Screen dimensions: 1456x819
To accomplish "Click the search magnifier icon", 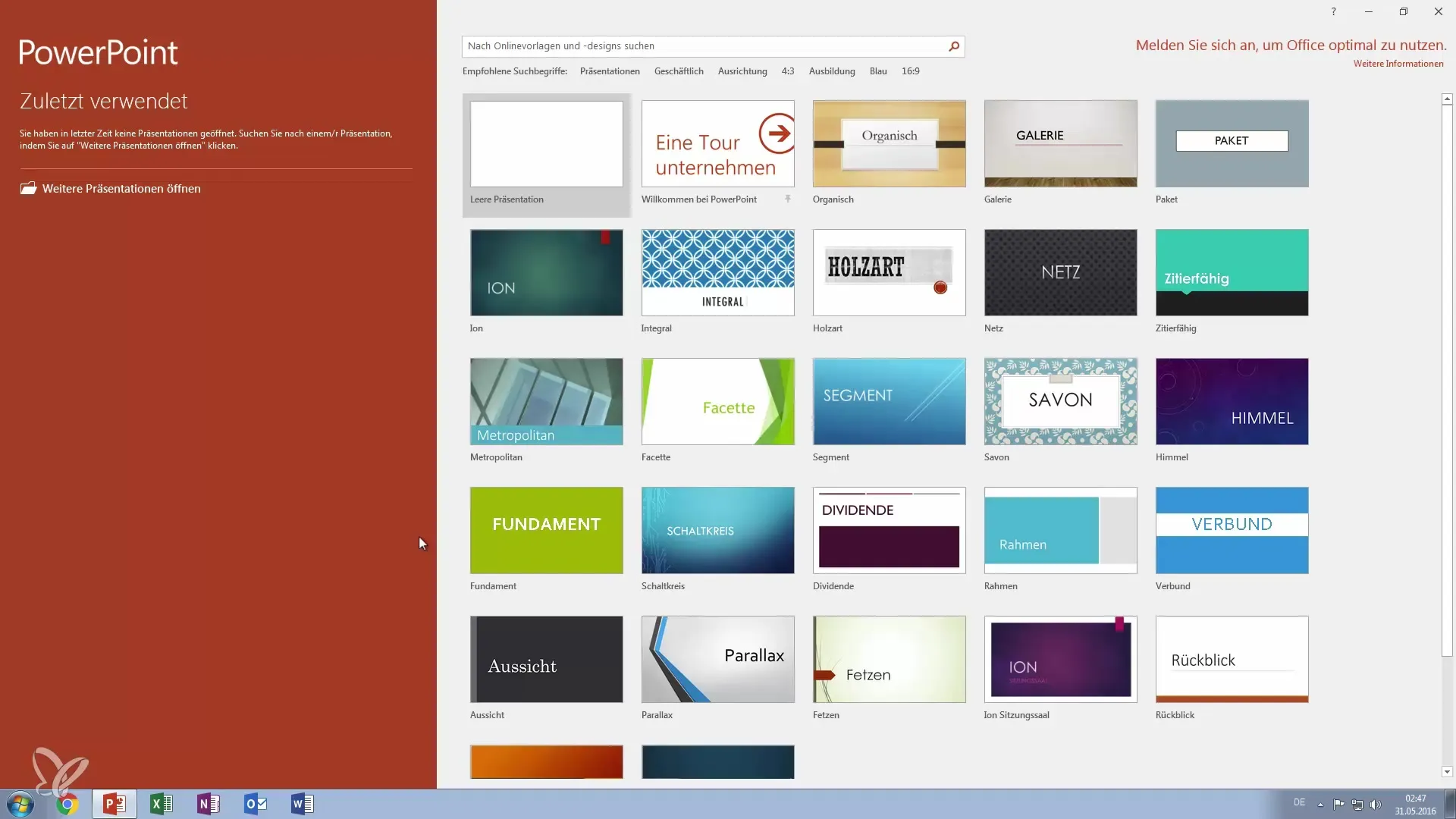I will click(x=954, y=46).
